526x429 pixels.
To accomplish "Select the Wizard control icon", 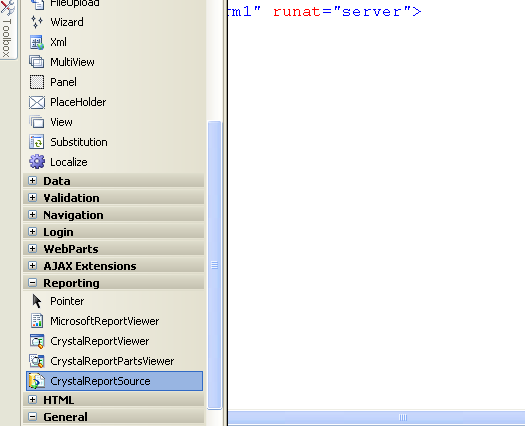I will 37,22.
